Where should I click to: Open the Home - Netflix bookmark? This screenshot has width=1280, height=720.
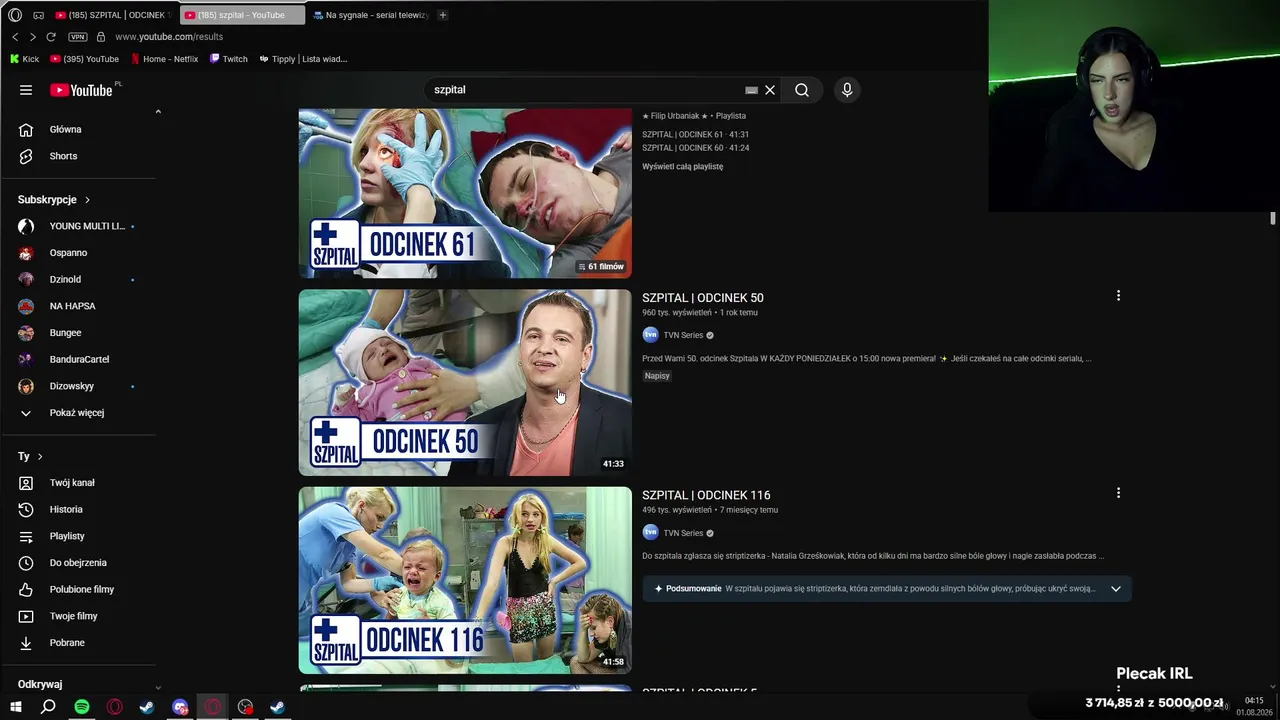tap(165, 59)
